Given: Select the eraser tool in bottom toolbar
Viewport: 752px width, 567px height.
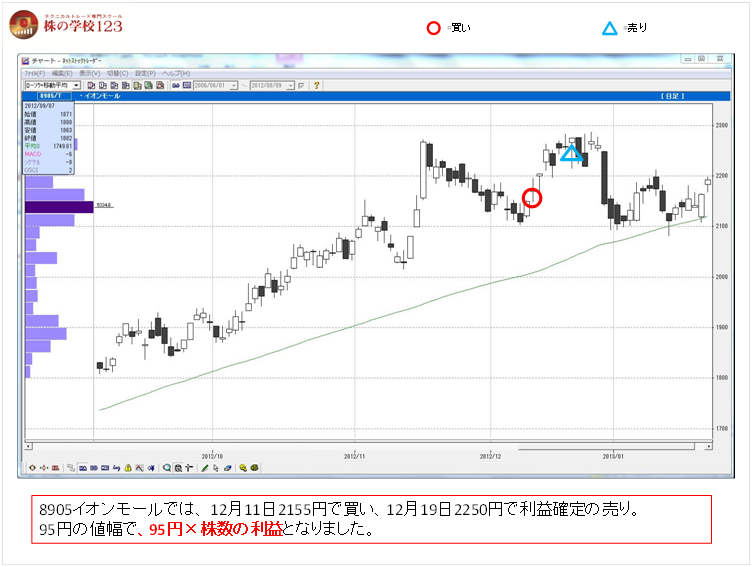Looking at the screenshot, I should click(x=228, y=467).
